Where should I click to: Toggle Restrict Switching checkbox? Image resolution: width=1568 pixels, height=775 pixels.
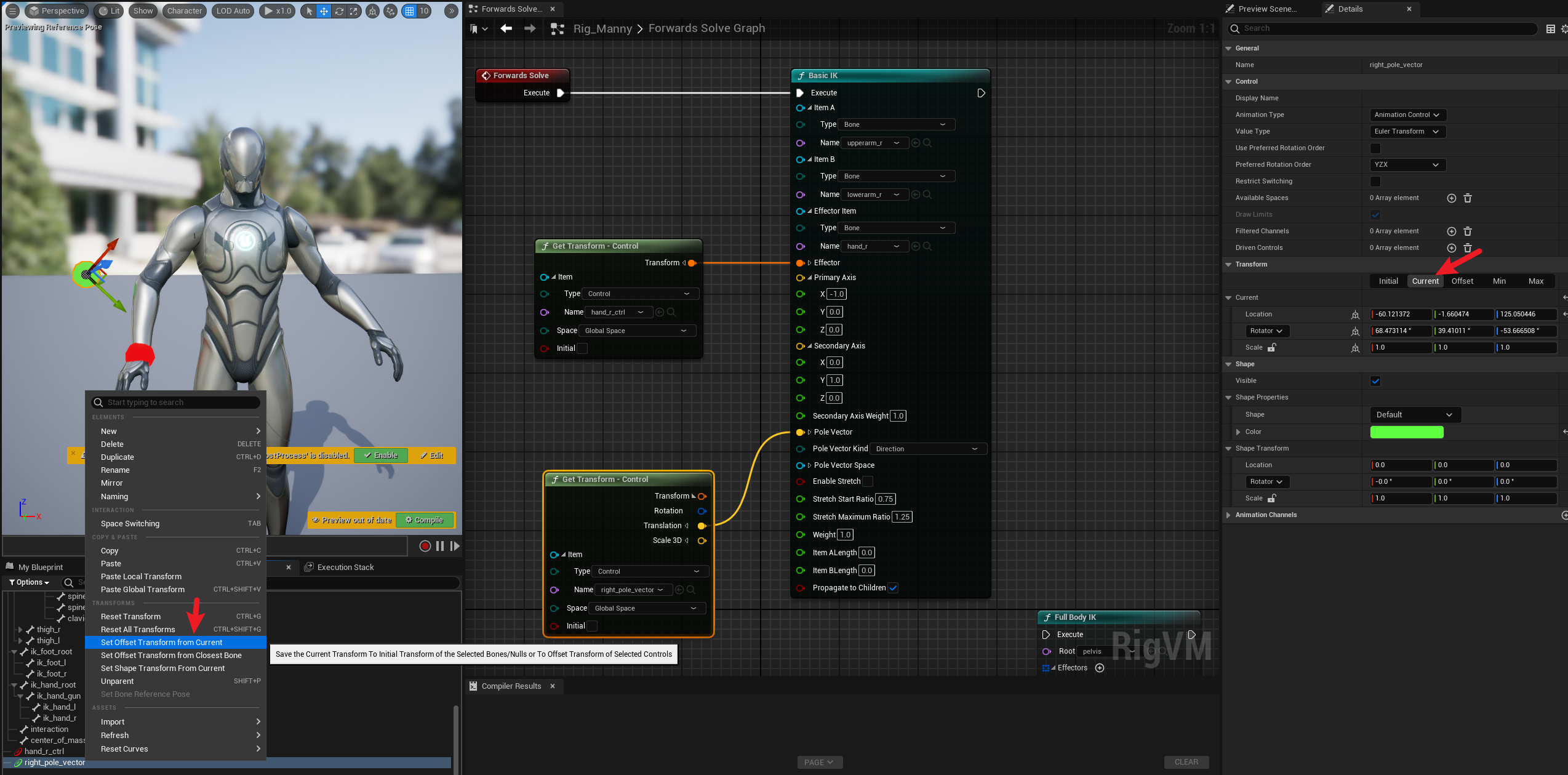1375,182
